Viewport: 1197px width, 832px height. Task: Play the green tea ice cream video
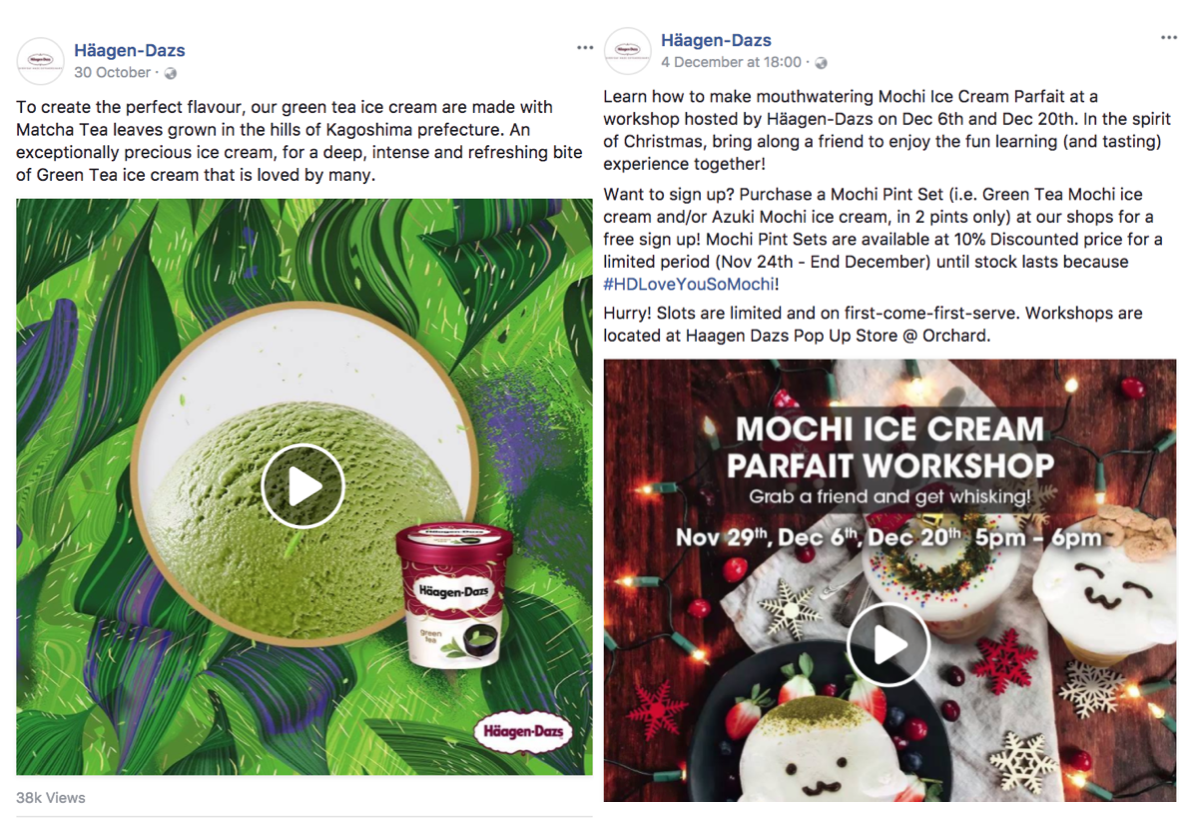pos(303,486)
